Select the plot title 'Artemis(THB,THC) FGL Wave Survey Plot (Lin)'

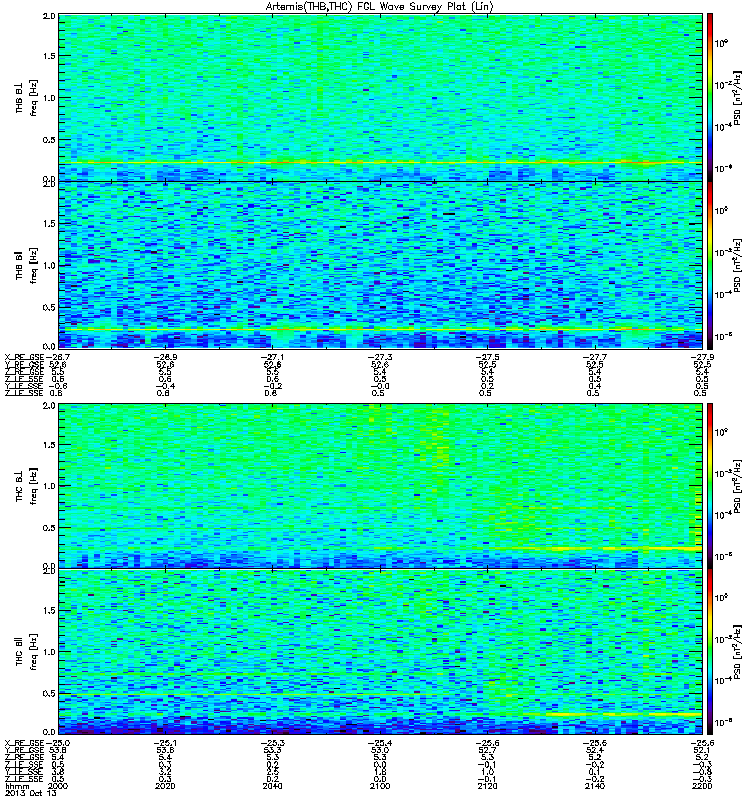pos(379,7)
